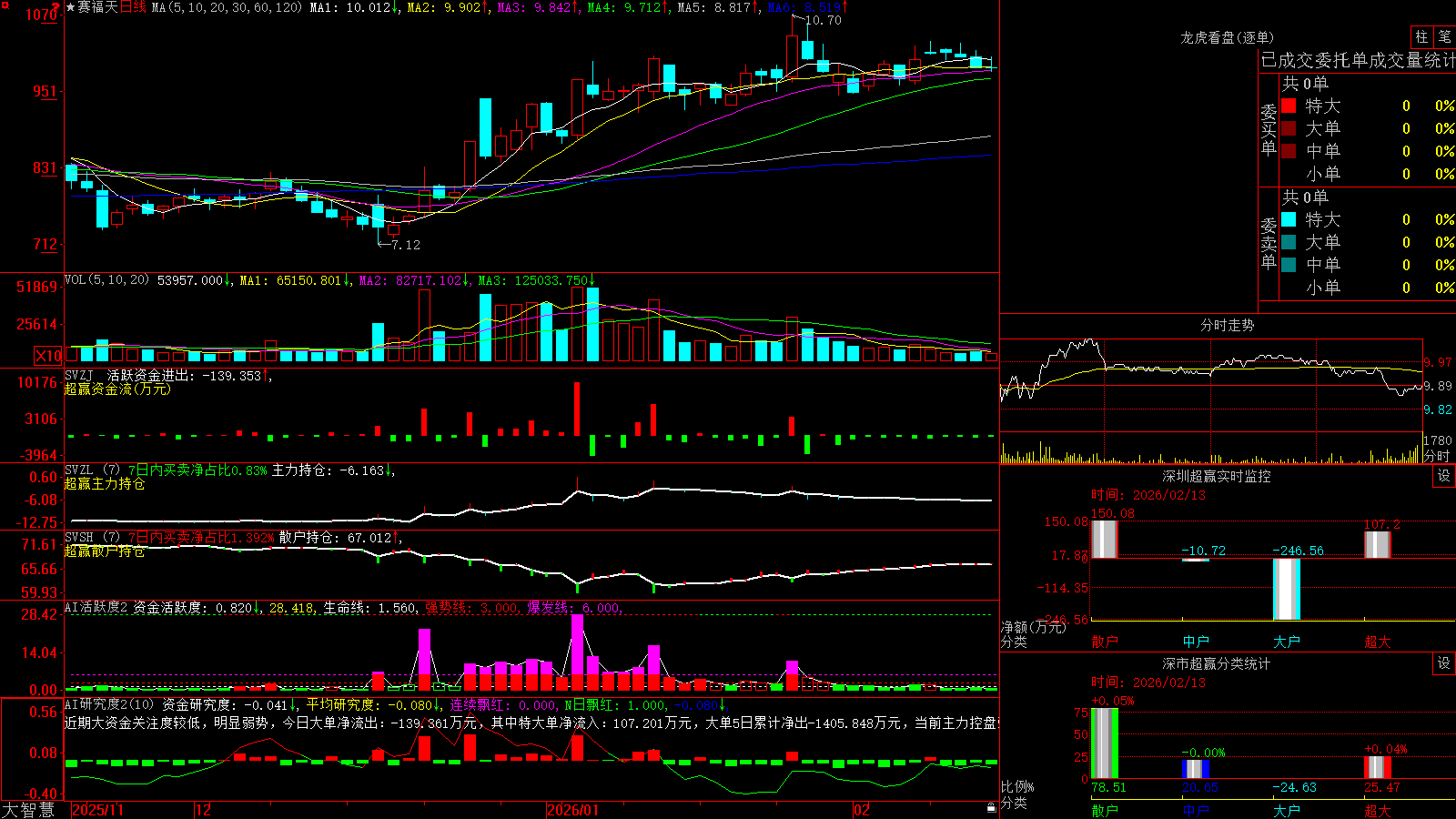Click the 10.70 high price label
The width and height of the screenshot is (1456, 819).
[x=824, y=20]
